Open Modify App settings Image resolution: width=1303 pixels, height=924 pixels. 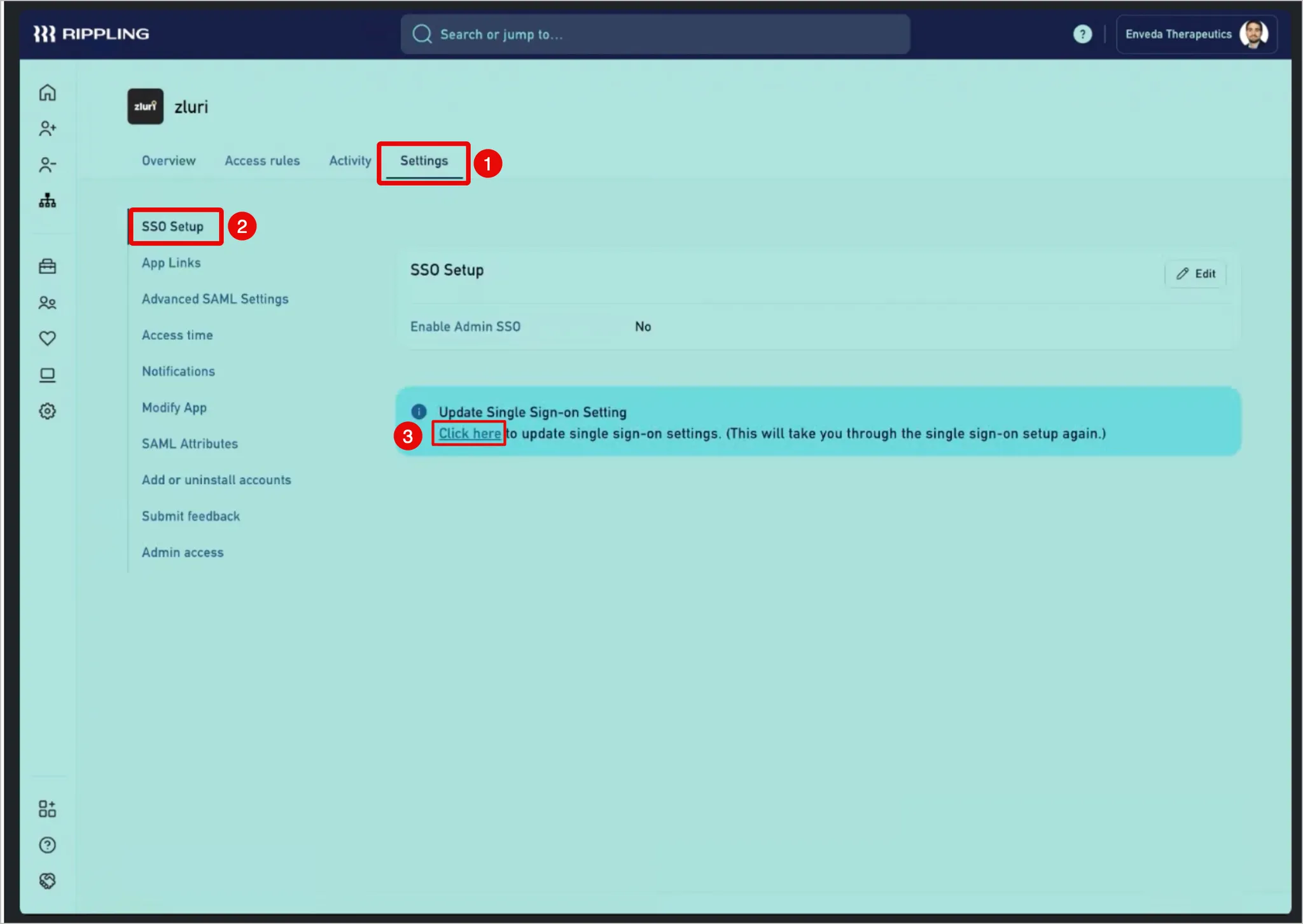pos(174,408)
